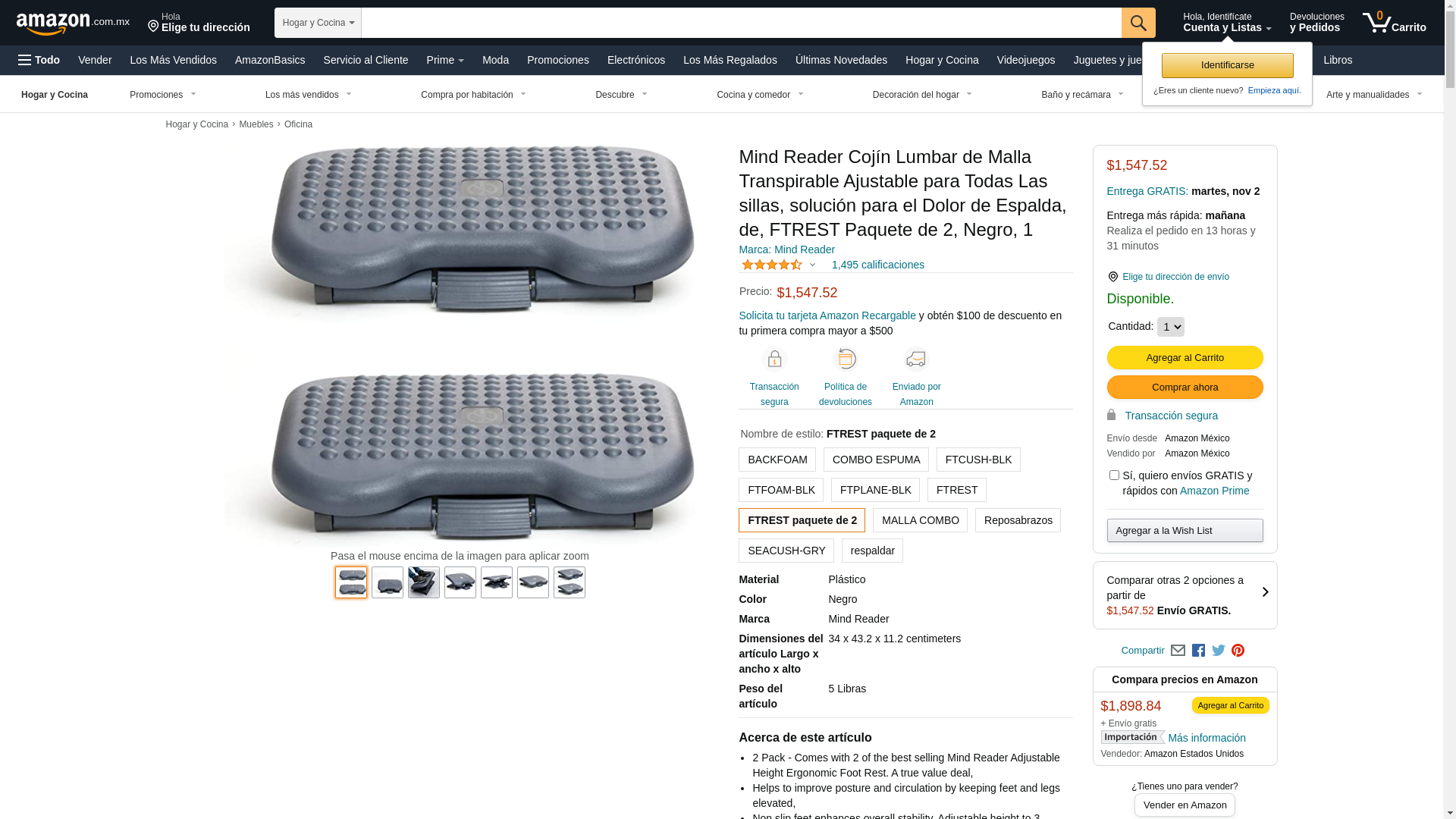
Task: Select the MALLA COMBO style option
Action: [x=919, y=520]
